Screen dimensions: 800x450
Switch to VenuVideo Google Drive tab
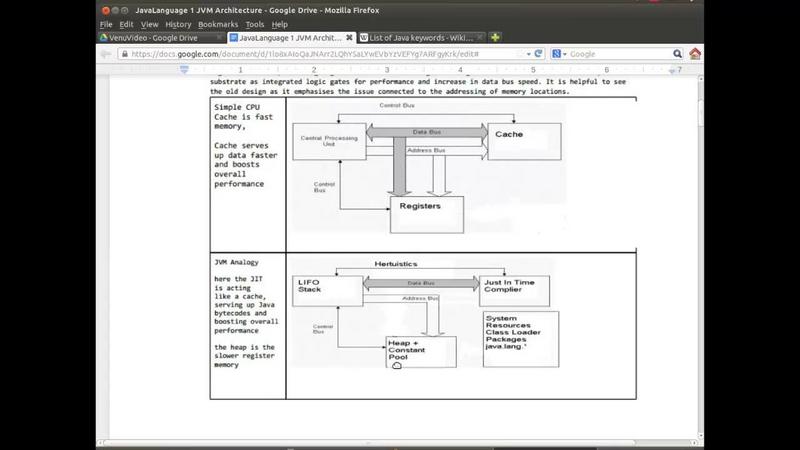click(x=161, y=38)
